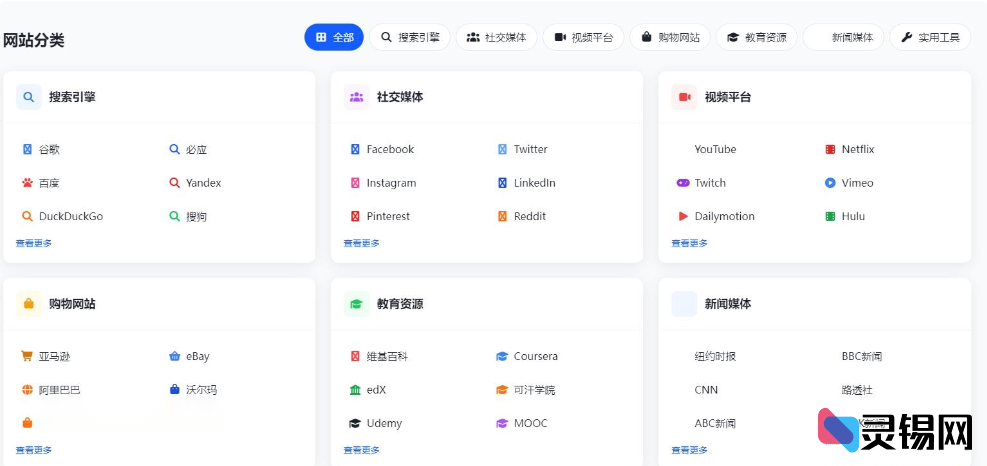This screenshot has width=987, height=466.
Task: Click 查看更多 in the 视频平台 card
Action: point(689,243)
